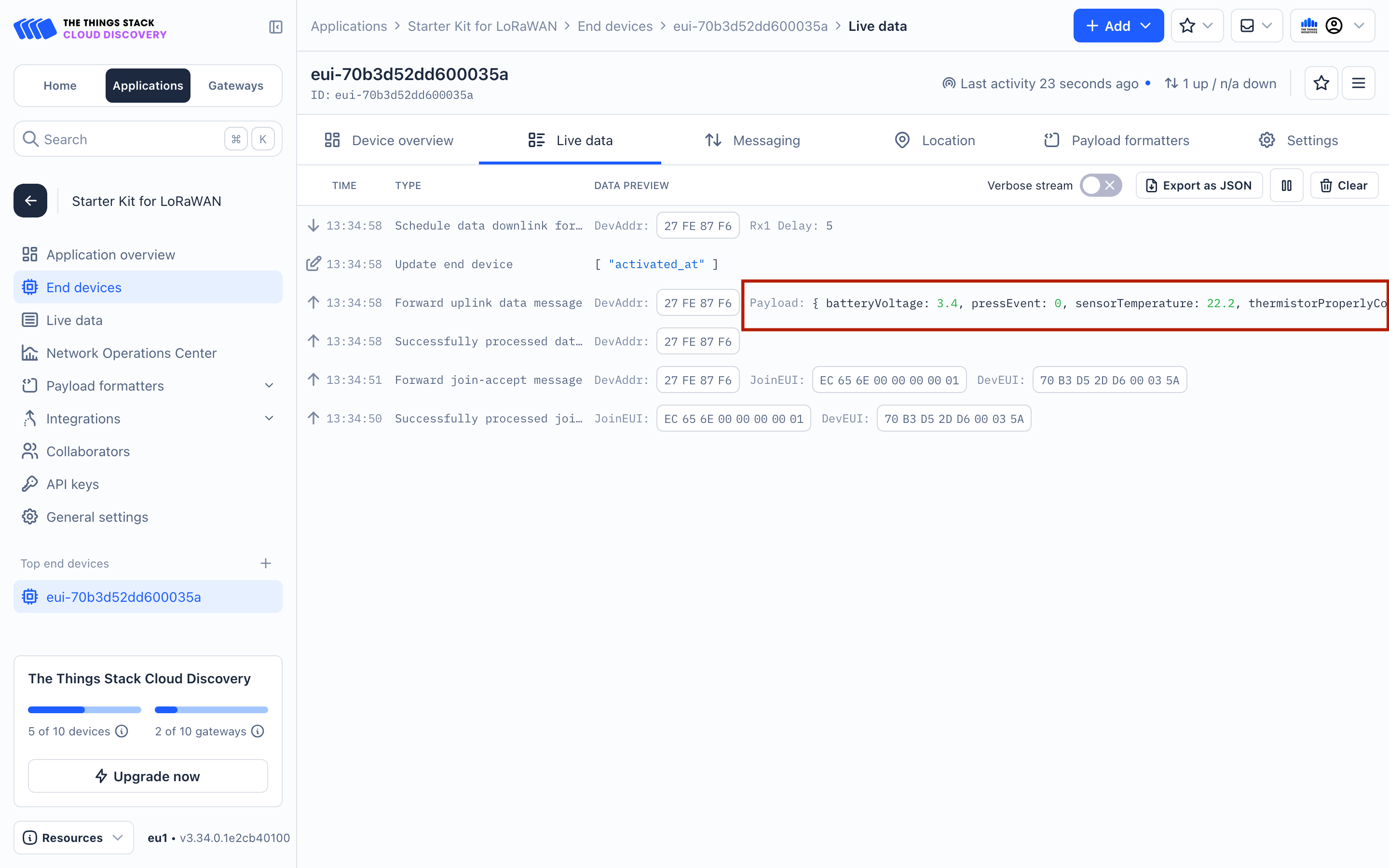The height and width of the screenshot is (868, 1389).
Task: Bookmark this device with the star icon
Action: (1321, 83)
